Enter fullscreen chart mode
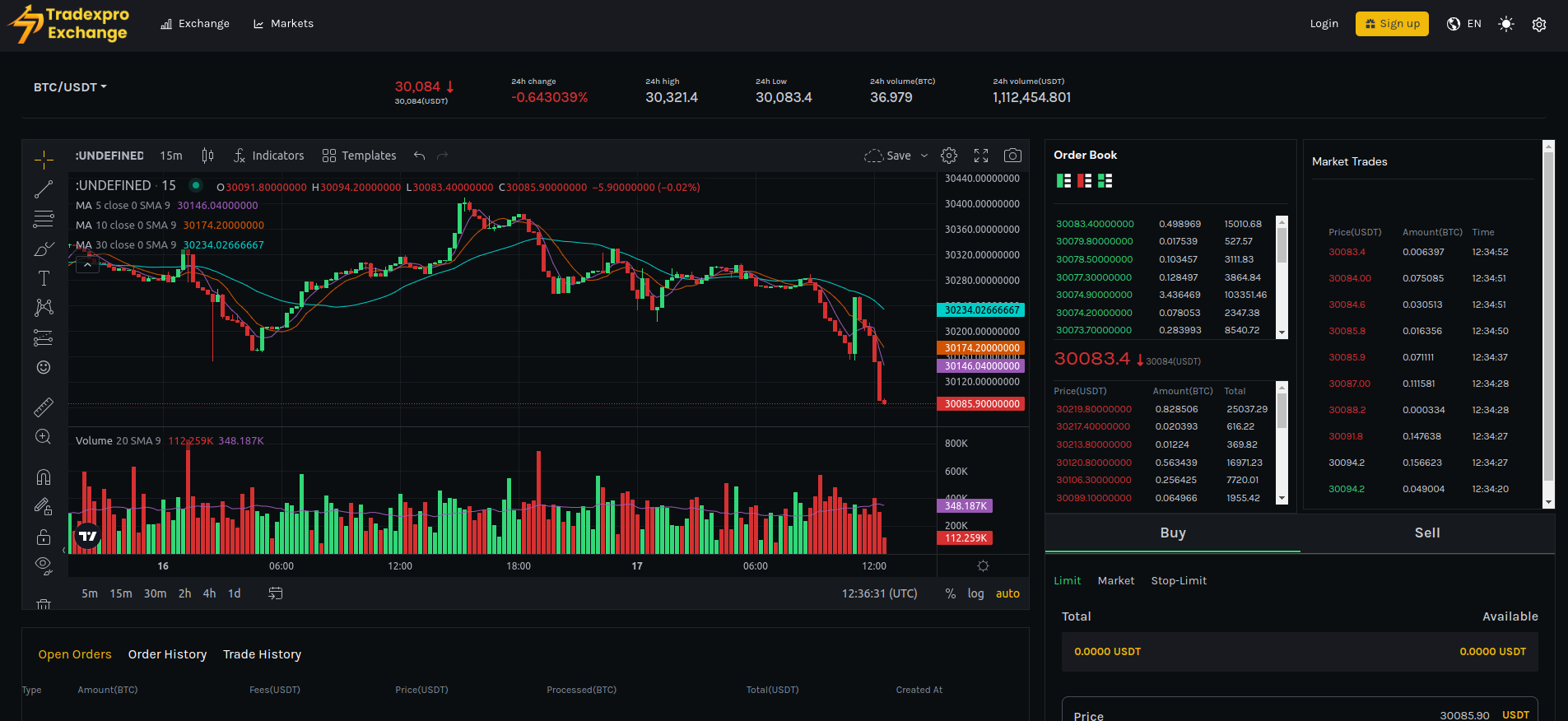Viewport: 1568px width, 721px height. [981, 156]
